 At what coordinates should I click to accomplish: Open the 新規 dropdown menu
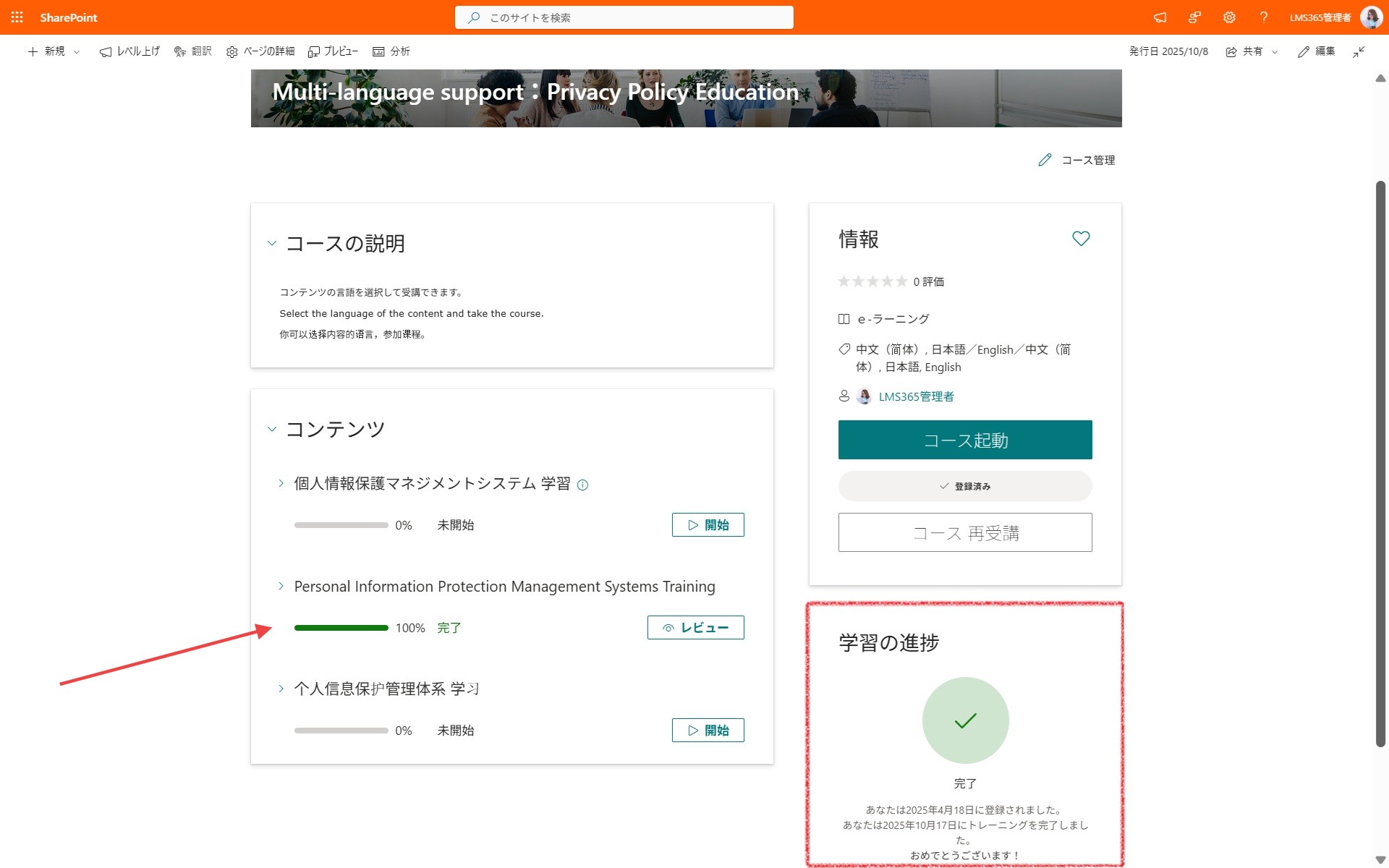click(x=54, y=51)
